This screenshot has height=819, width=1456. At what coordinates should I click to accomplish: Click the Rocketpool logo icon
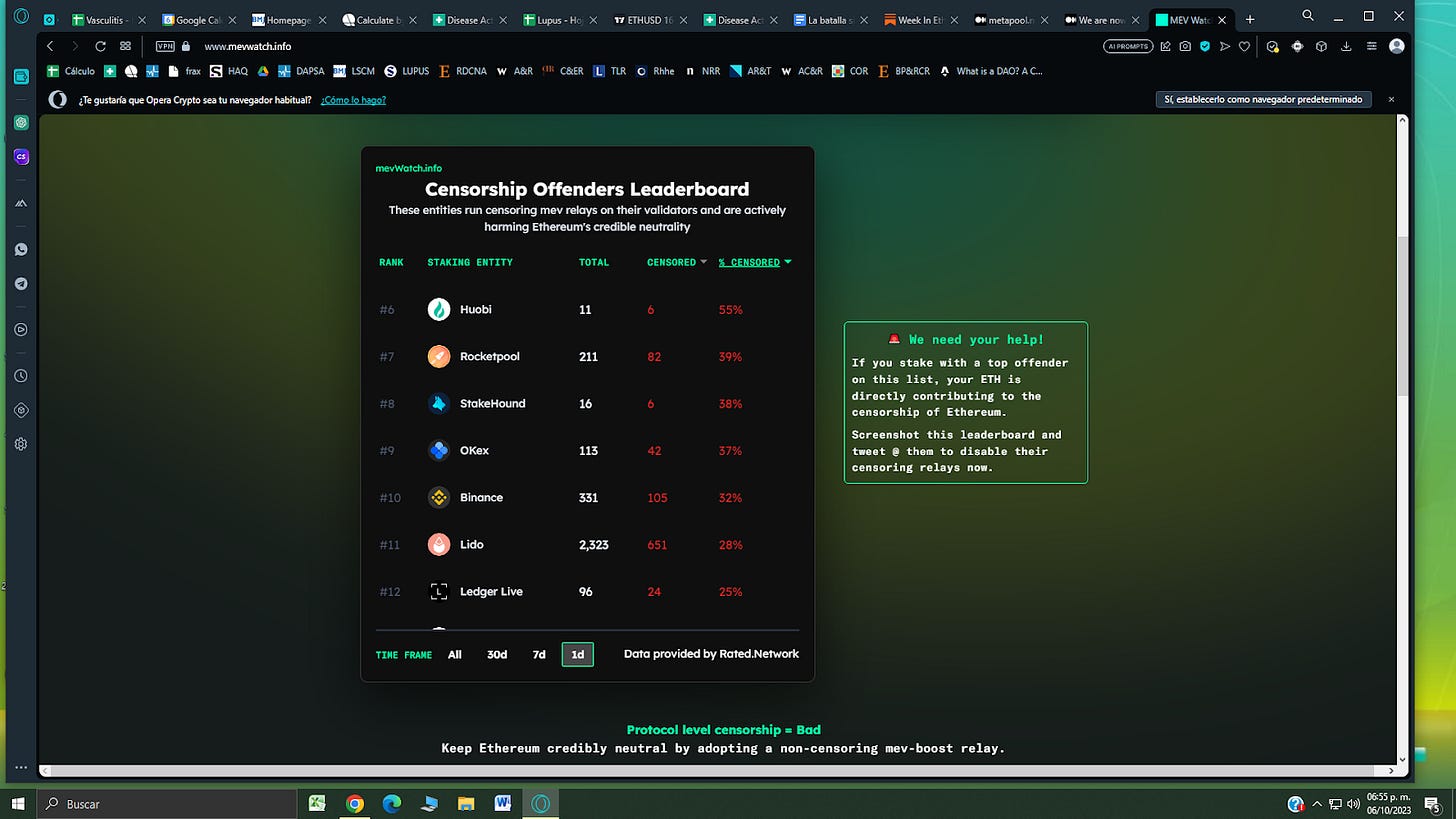pos(439,356)
